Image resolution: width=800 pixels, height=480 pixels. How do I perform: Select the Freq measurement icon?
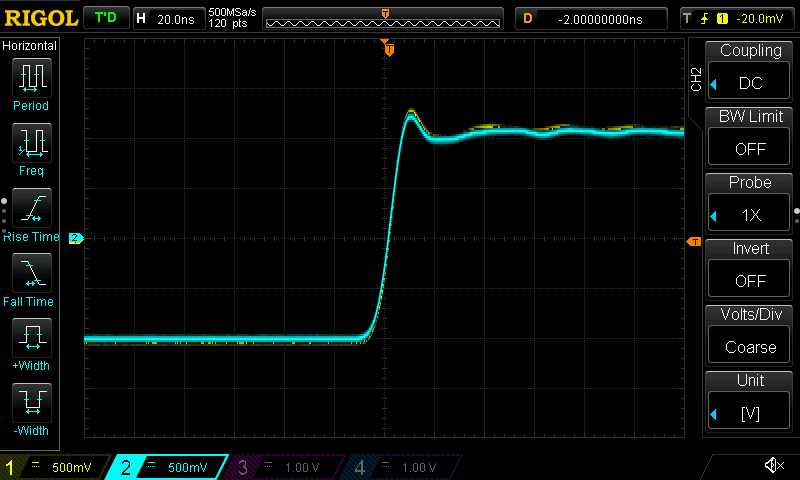pyautogui.click(x=32, y=143)
